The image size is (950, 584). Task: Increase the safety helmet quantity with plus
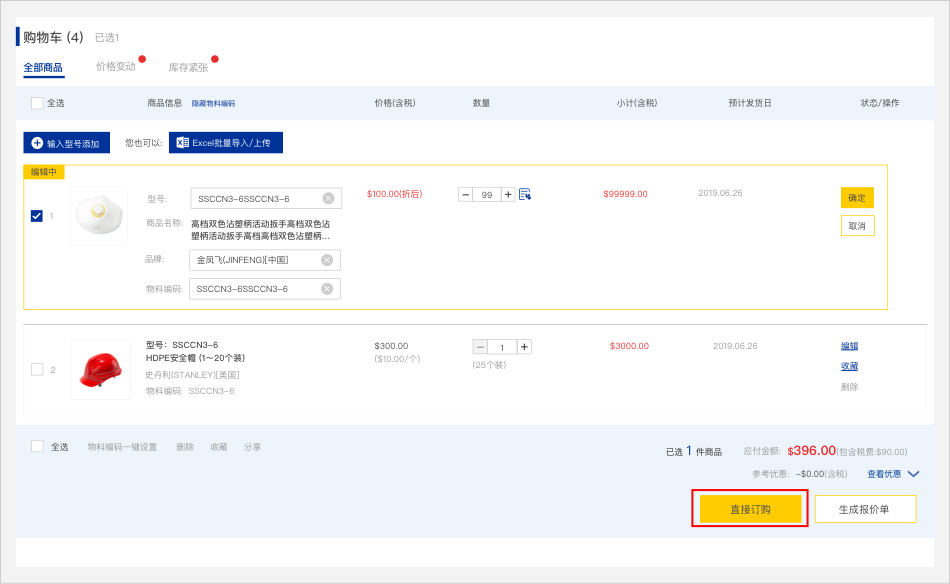(524, 347)
